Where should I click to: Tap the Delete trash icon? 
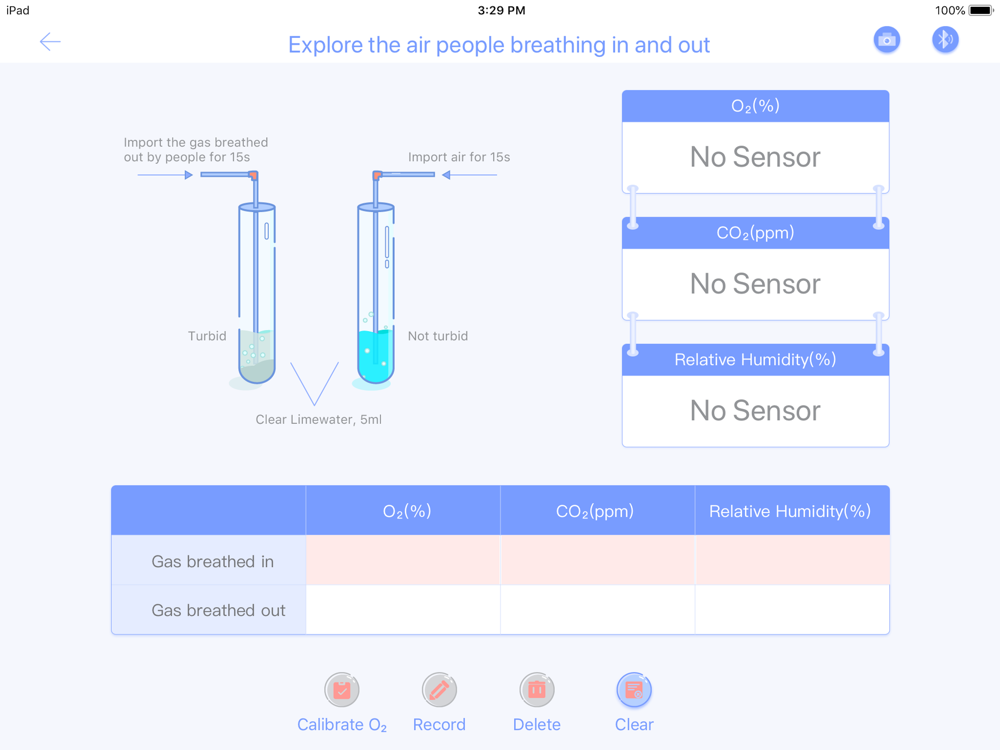(x=537, y=690)
